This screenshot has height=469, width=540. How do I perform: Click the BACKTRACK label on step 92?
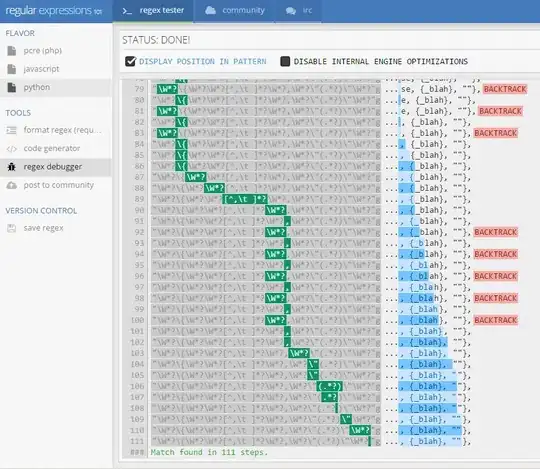tap(496, 232)
